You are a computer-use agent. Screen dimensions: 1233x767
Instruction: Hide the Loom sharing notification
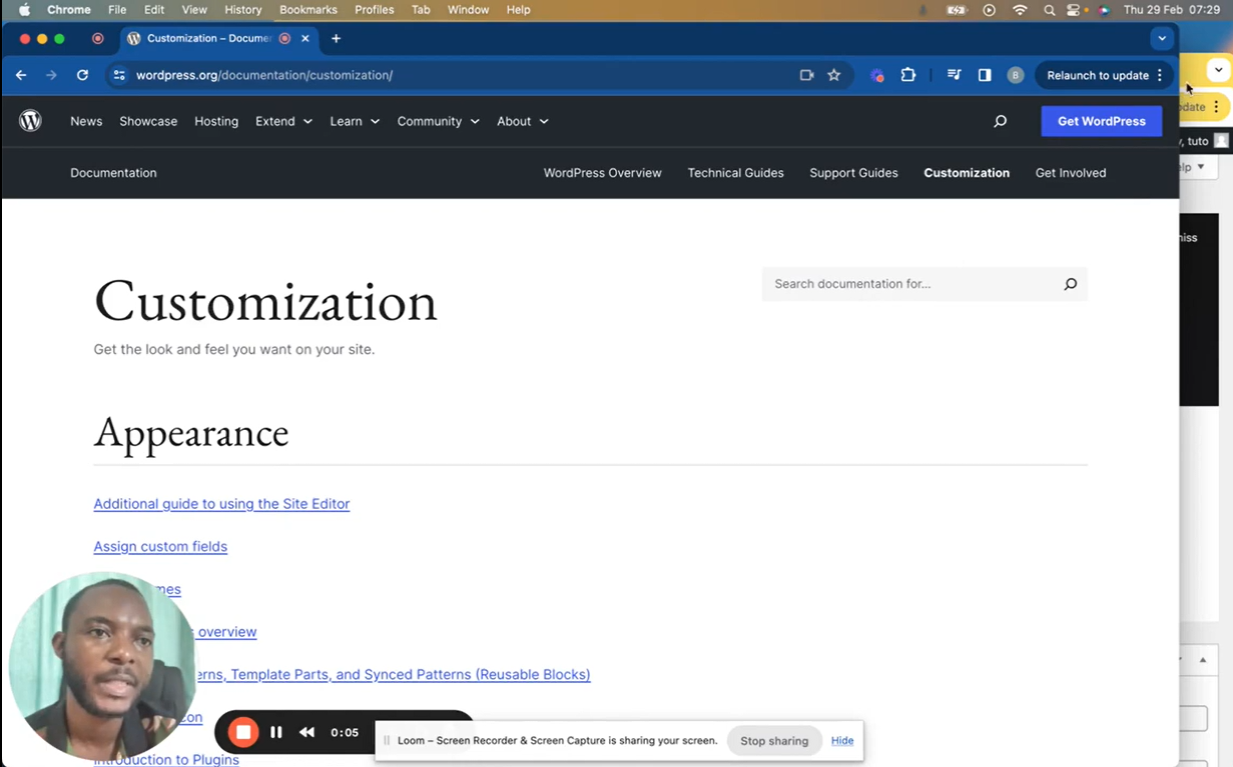(842, 741)
